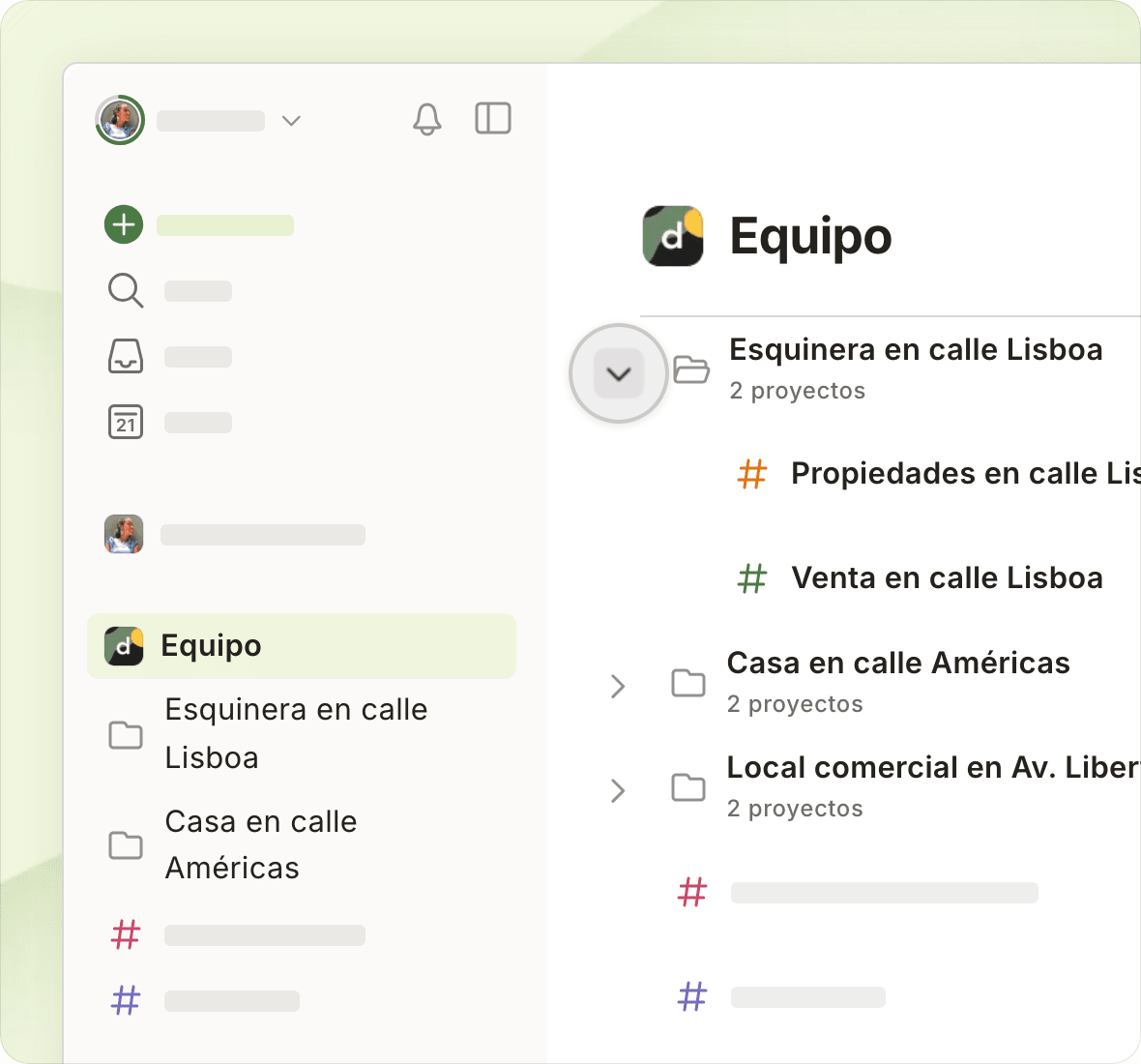Viewport: 1141px width, 1064px height.
Task: Collapse the Esquinera en calle Lisboa folder
Action: tap(619, 373)
